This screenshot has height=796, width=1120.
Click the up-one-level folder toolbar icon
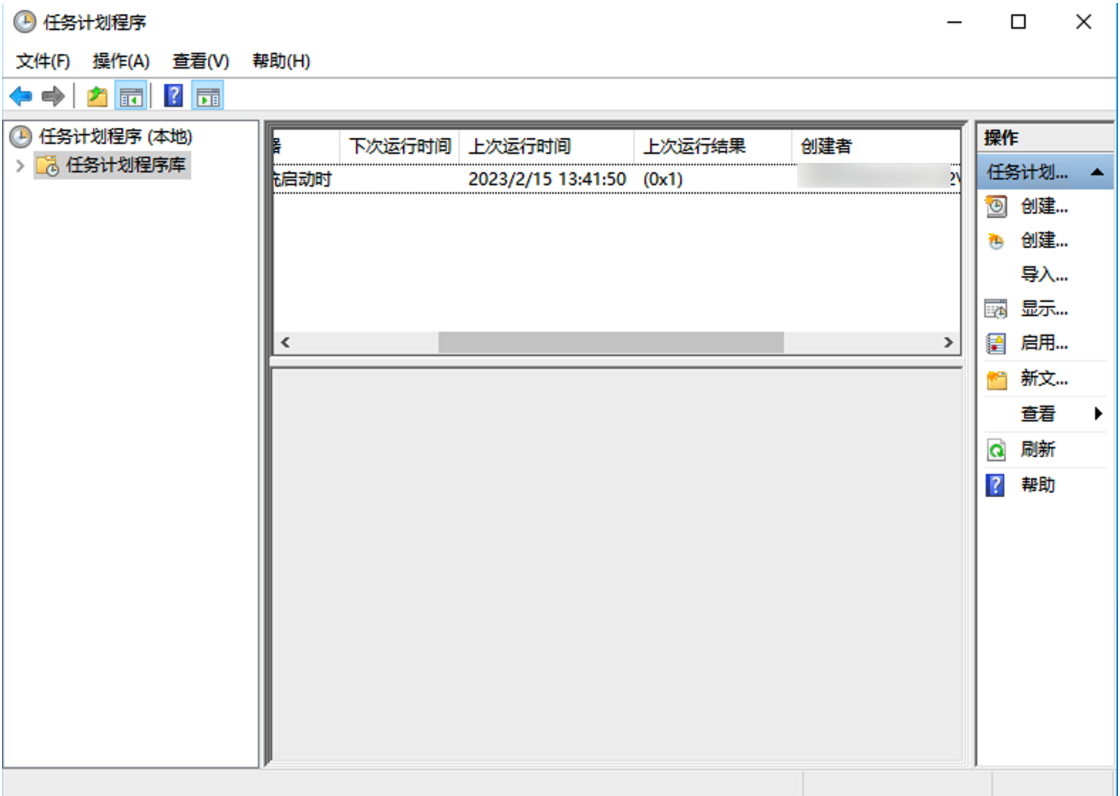(x=97, y=96)
